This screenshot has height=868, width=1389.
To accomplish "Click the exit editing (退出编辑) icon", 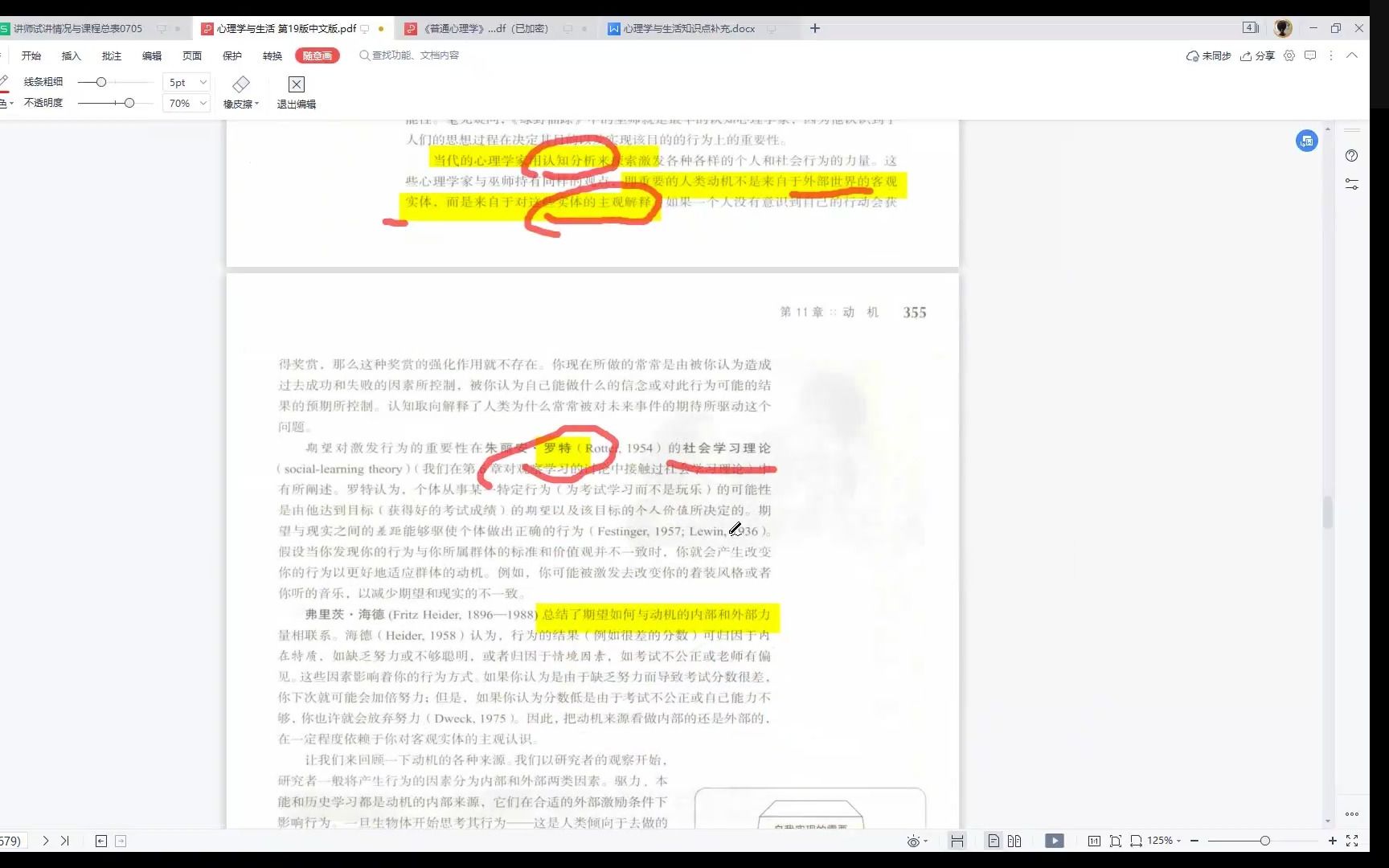I will 297,84.
